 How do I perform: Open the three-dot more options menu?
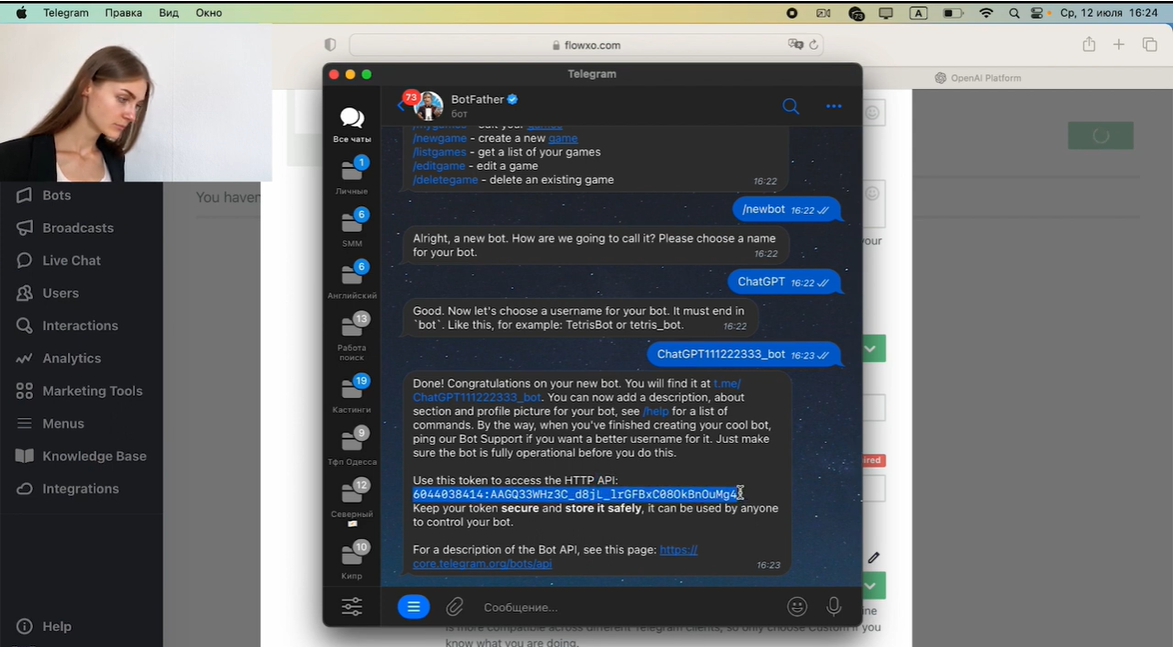point(833,107)
